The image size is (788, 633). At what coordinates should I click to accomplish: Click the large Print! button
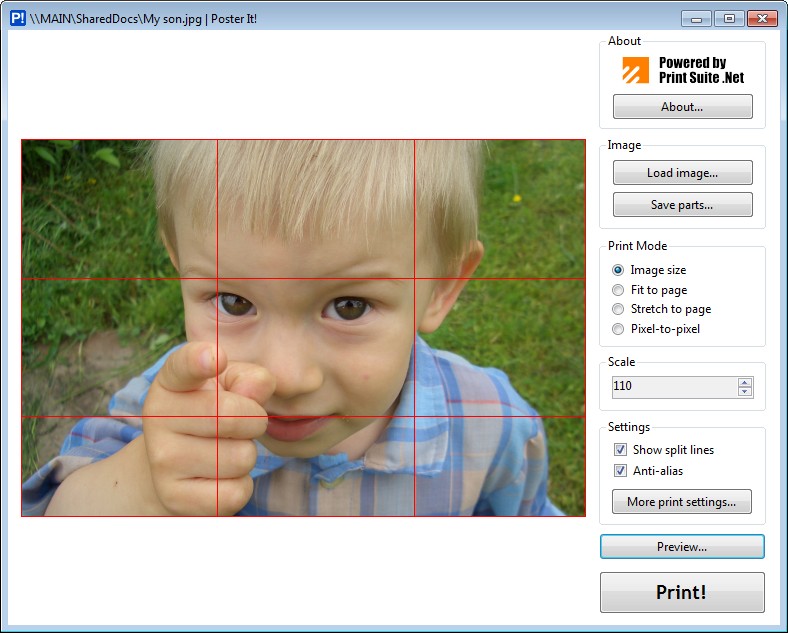point(682,592)
